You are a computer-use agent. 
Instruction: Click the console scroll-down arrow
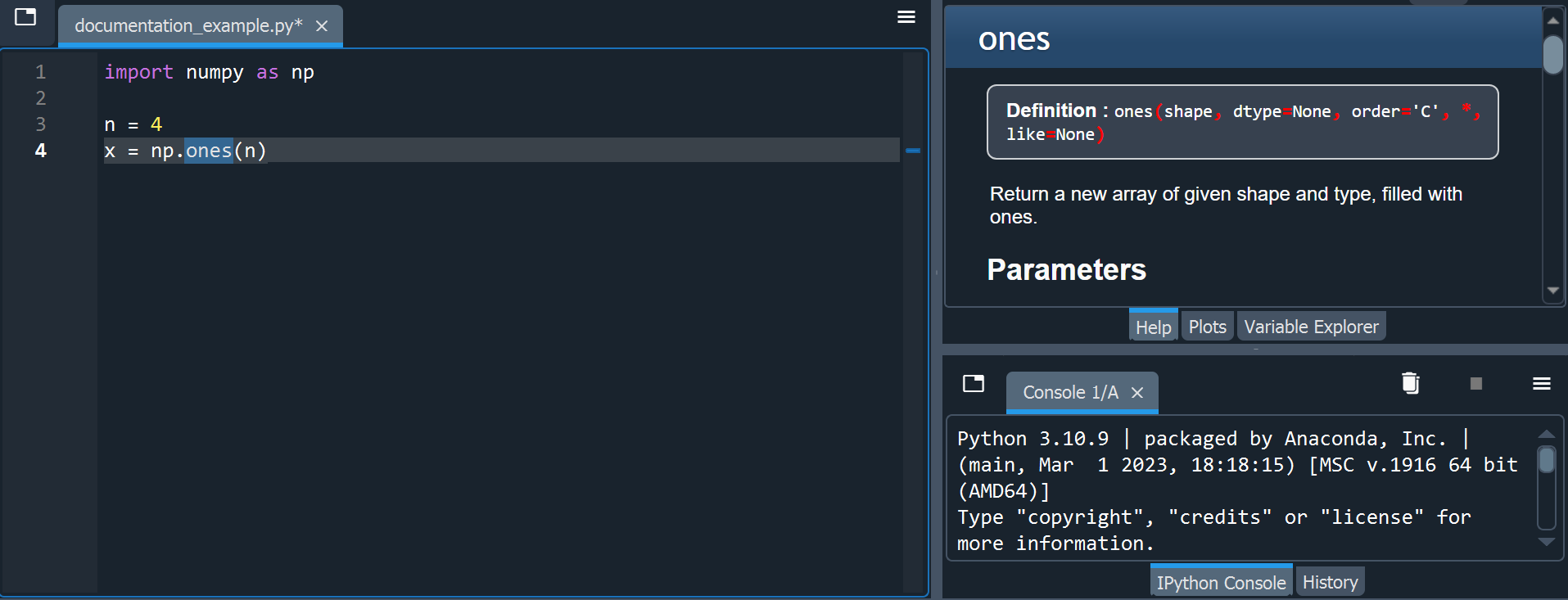click(1547, 542)
